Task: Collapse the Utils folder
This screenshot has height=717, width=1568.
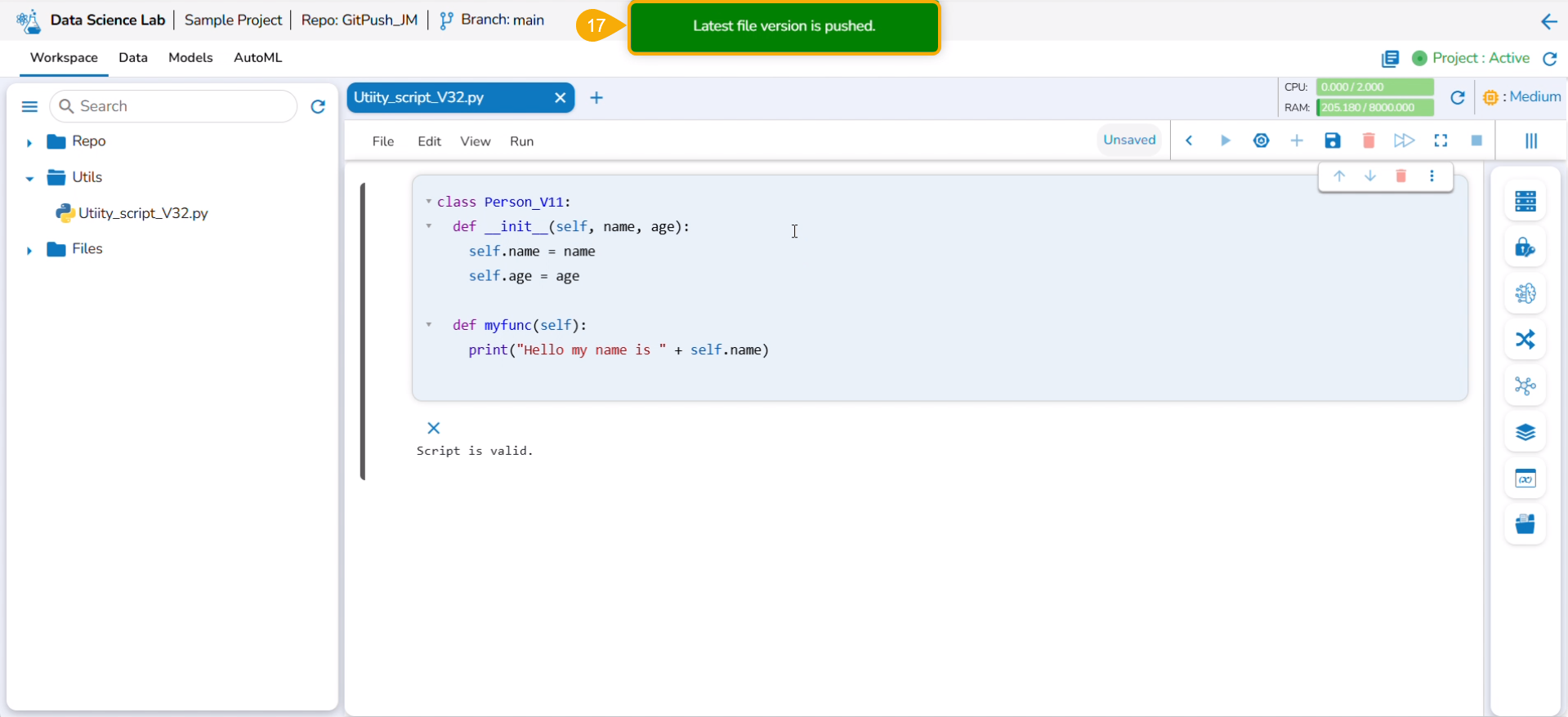Action: 29,178
